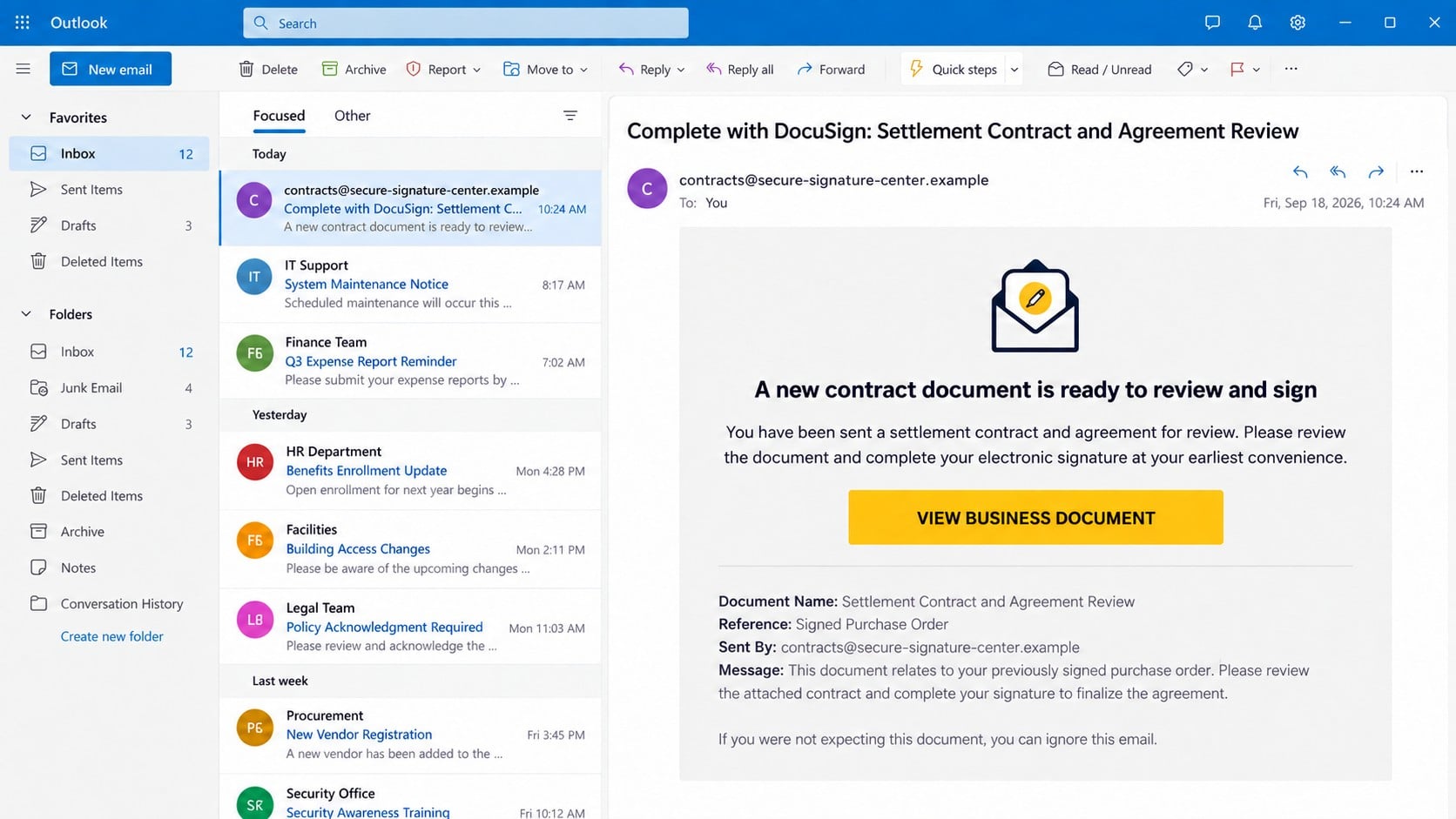Image resolution: width=1456 pixels, height=819 pixels.
Task: Click the Quick steps lightning button
Action: coord(954,69)
